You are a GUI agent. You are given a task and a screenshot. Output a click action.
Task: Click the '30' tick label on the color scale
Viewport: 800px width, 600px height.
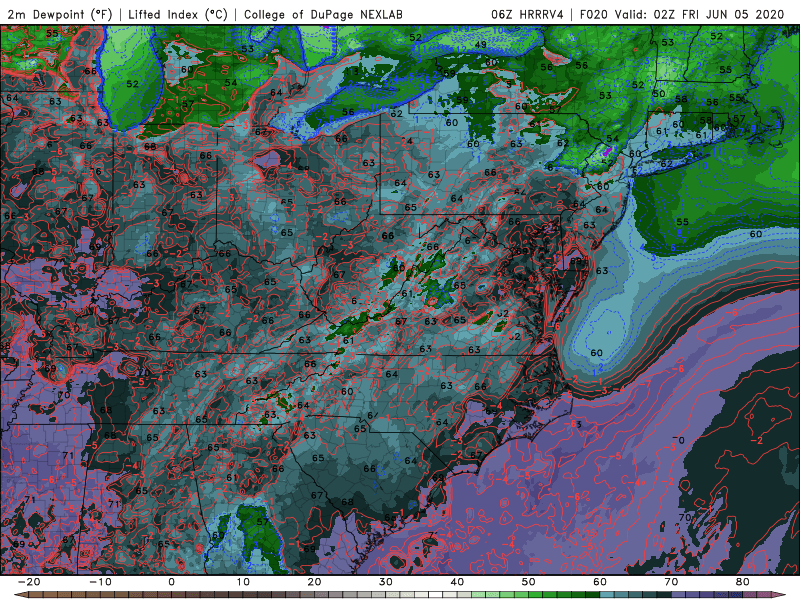pos(386,582)
